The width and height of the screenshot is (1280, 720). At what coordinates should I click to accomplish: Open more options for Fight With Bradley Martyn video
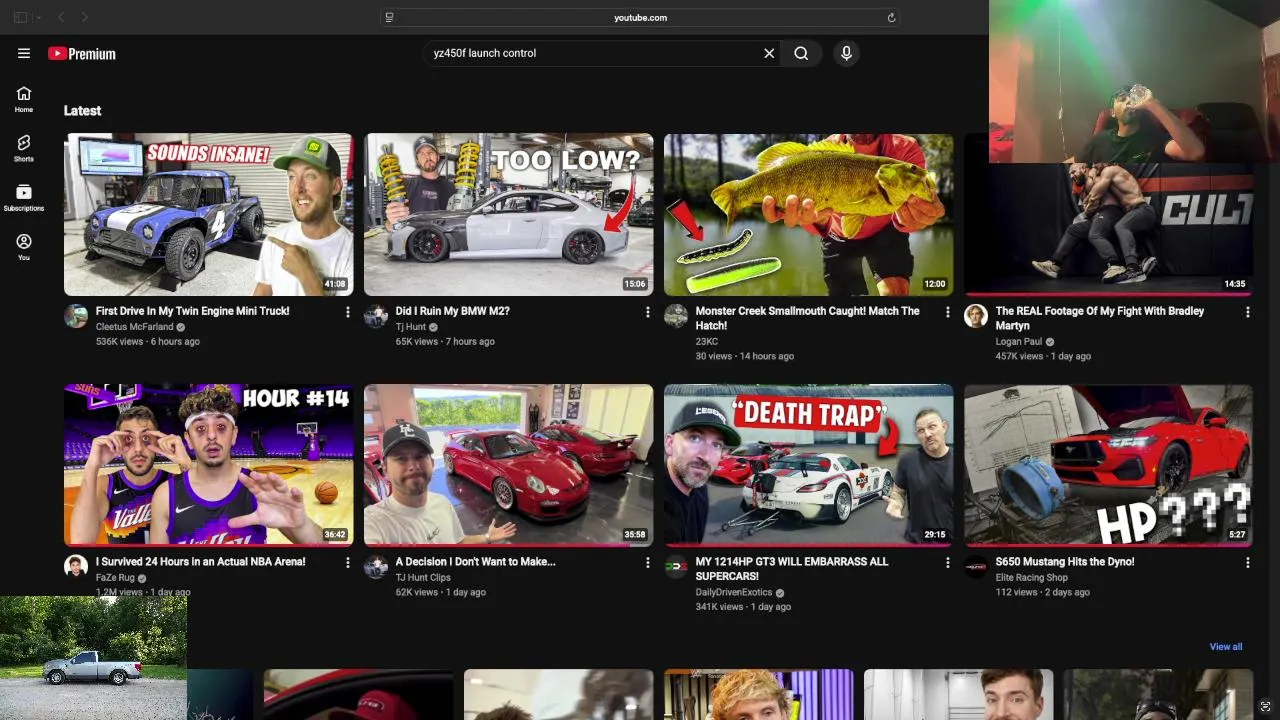[1248, 312]
